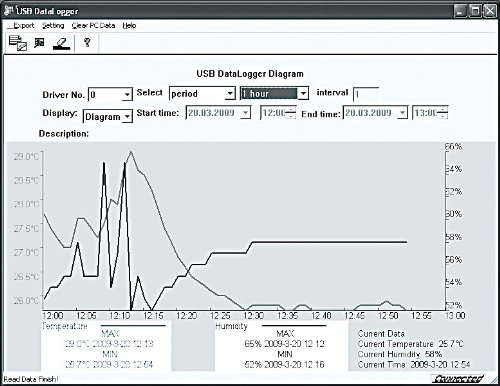Viewport: 500px width, 386px height.
Task: Click the 66% humidity axis label
Action: [454, 146]
